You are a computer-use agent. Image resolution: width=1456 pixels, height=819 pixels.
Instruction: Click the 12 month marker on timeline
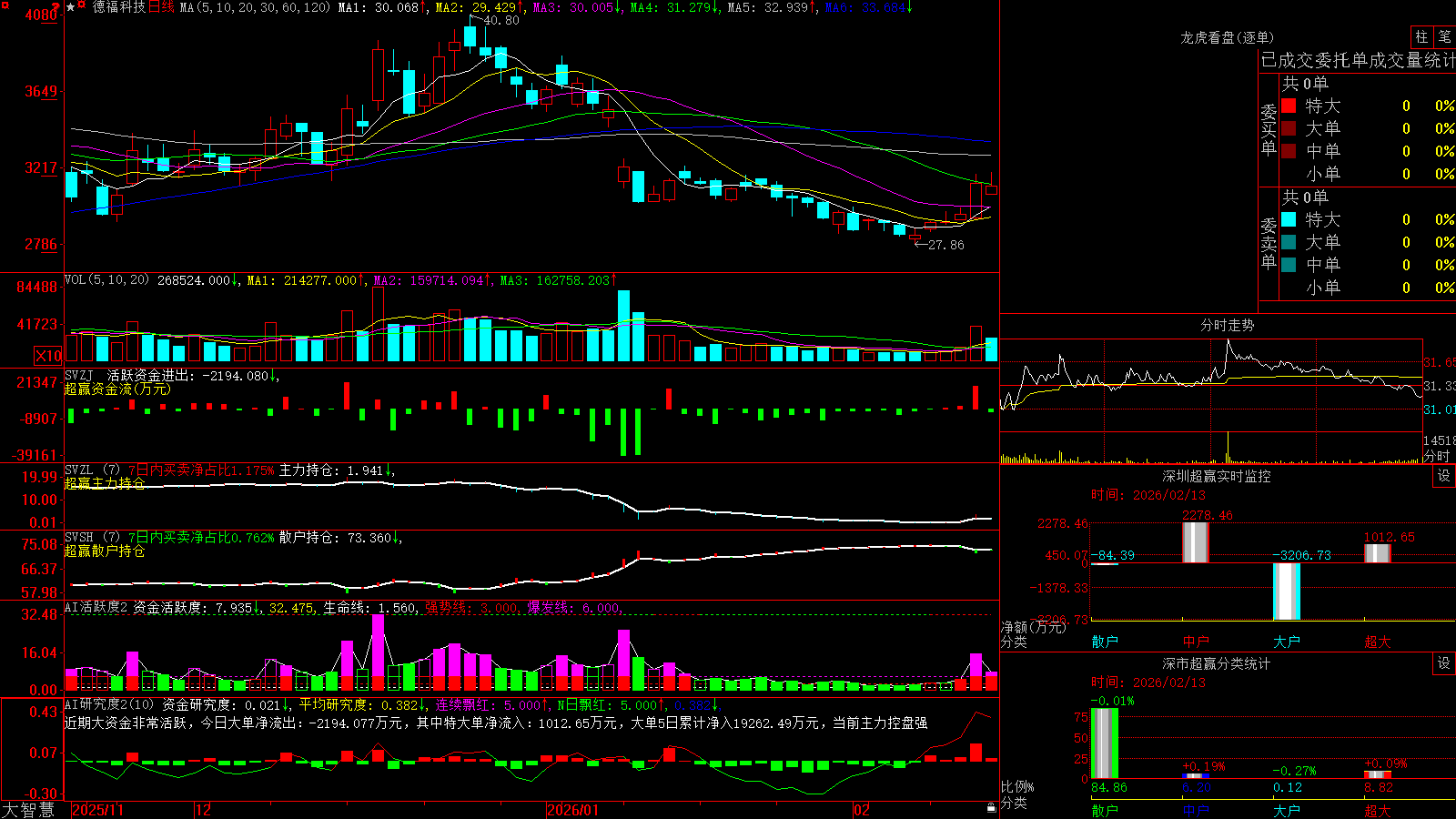(204, 810)
